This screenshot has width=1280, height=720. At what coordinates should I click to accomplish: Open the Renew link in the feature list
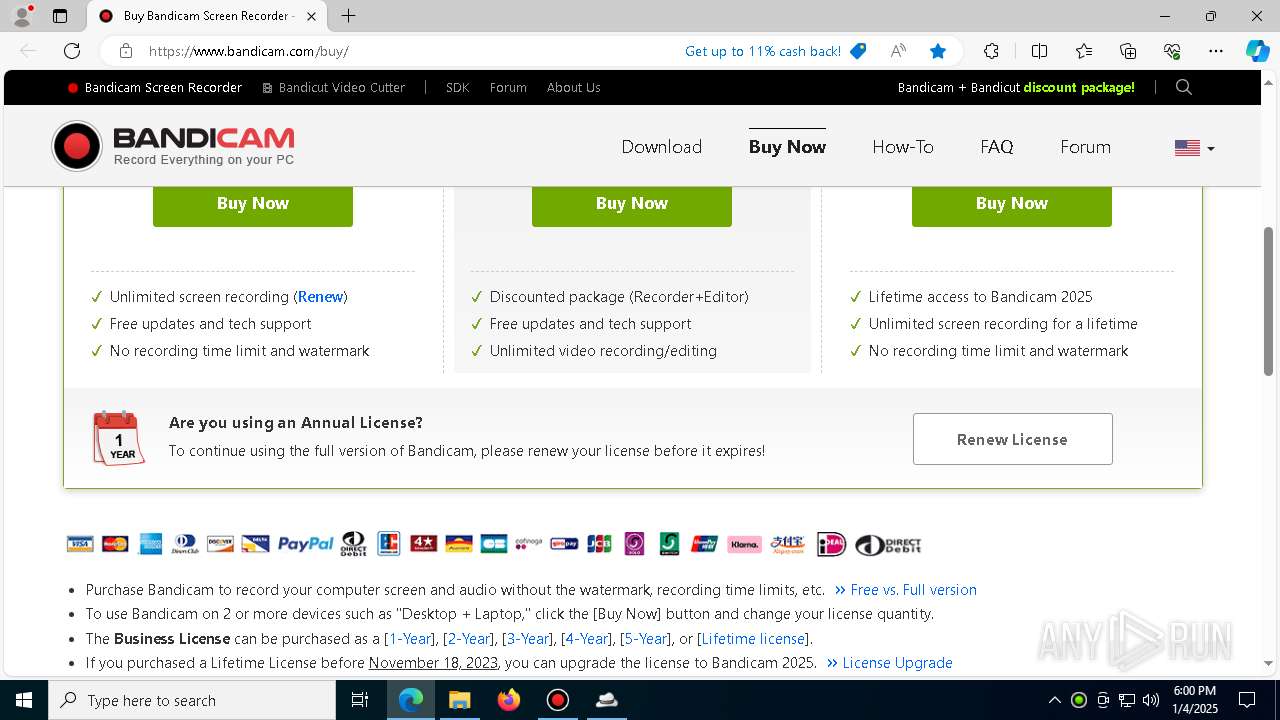coord(321,297)
